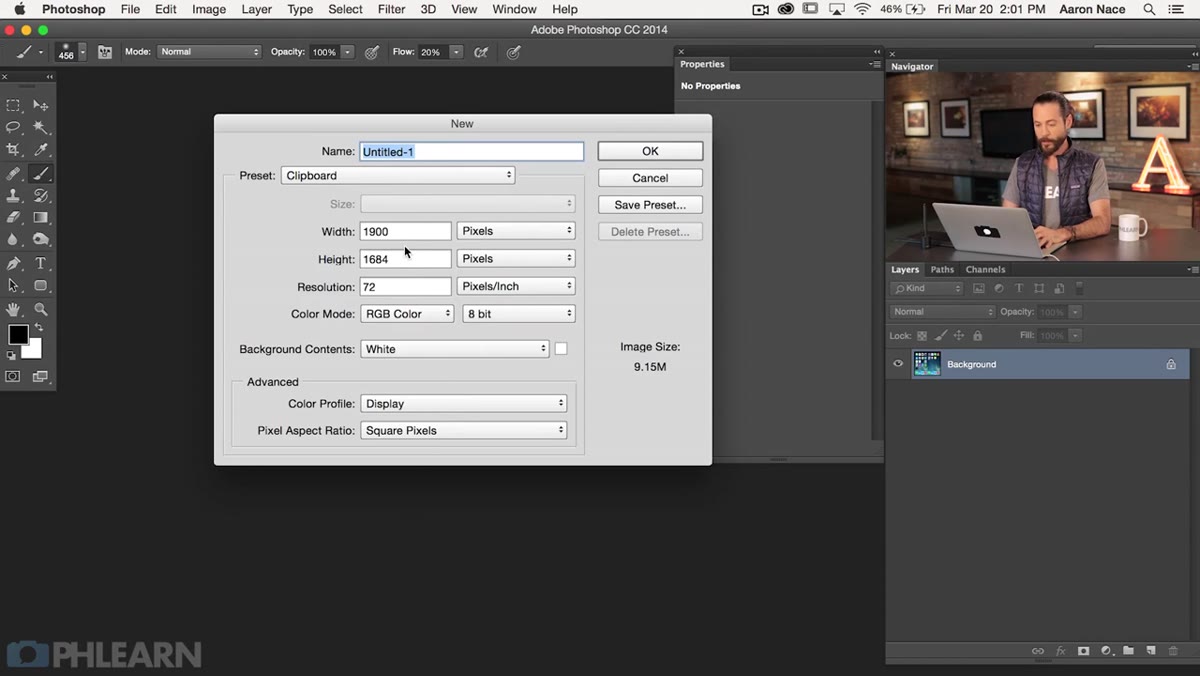Select the Rounded Rectangle shape tool

point(41,286)
